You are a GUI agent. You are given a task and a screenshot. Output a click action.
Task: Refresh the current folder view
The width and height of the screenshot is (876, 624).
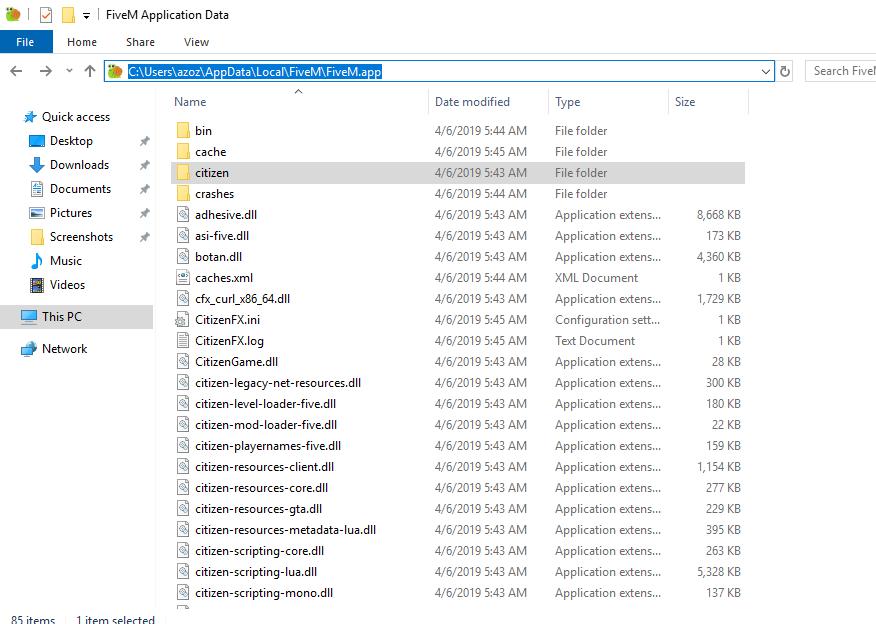click(785, 72)
